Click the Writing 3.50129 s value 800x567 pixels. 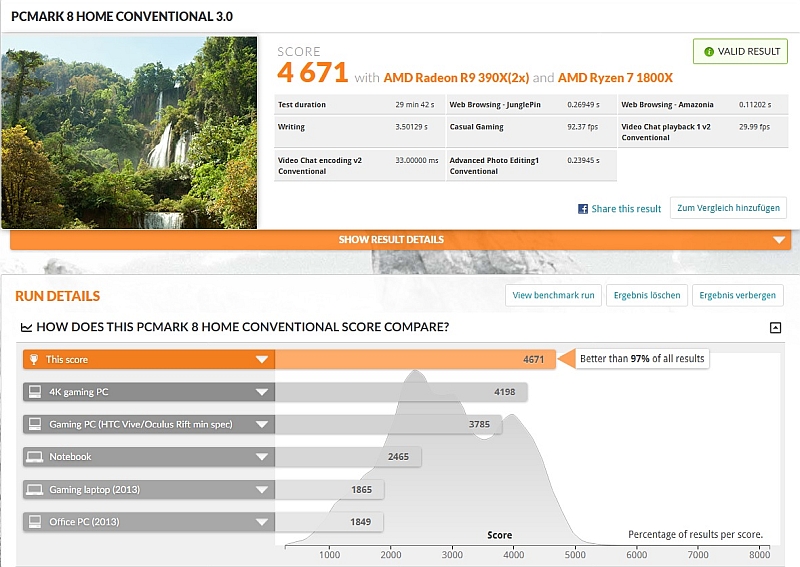coord(411,127)
